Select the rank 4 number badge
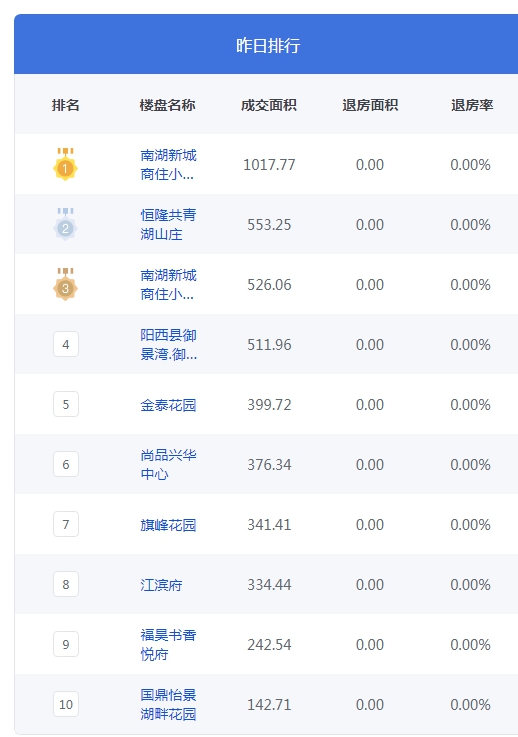Screen dimensions: 518x737 [66, 345]
